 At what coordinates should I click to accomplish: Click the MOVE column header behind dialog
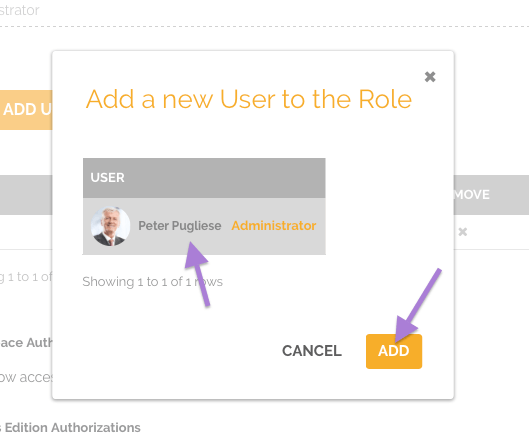(x=471, y=195)
